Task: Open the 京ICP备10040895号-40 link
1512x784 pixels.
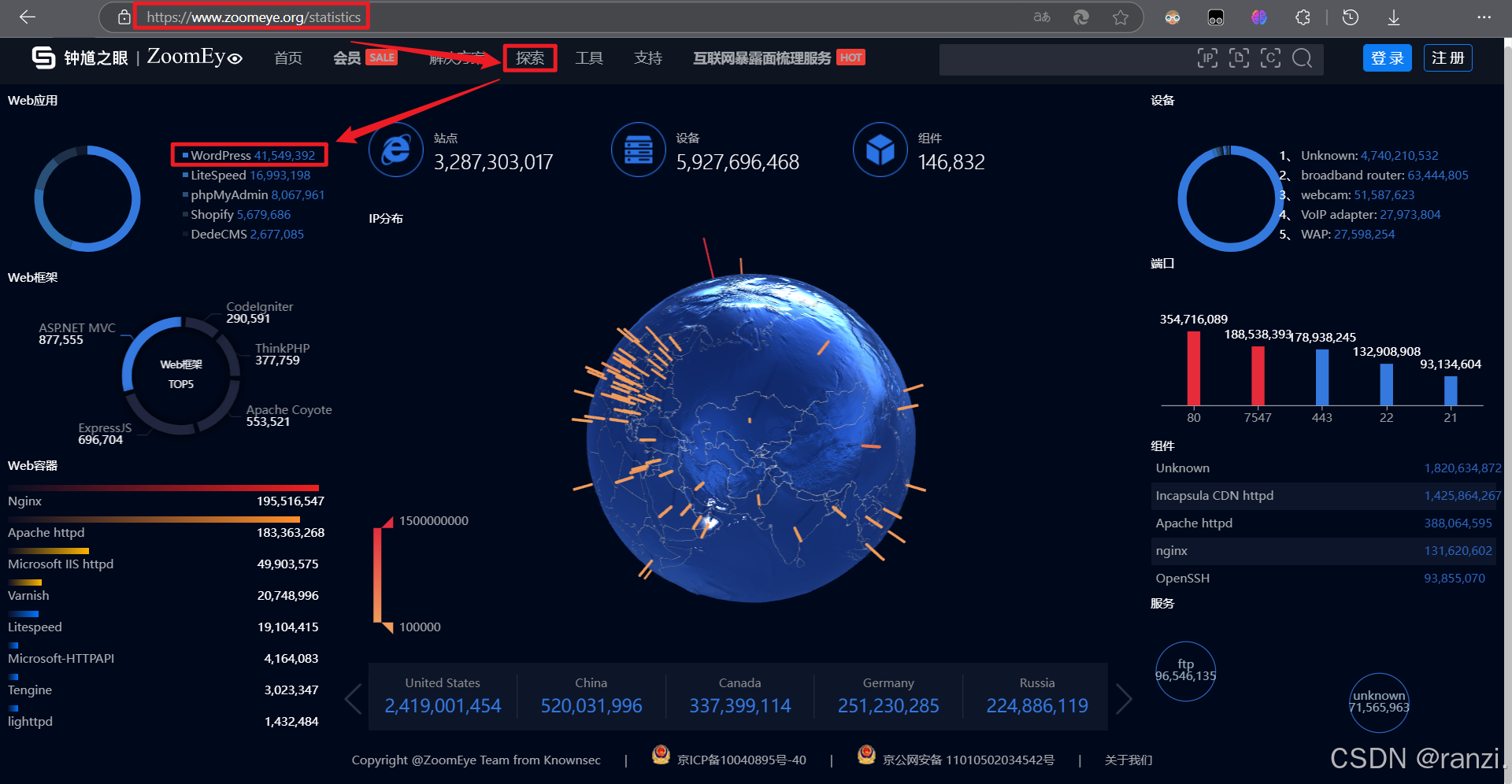Action: (x=742, y=760)
